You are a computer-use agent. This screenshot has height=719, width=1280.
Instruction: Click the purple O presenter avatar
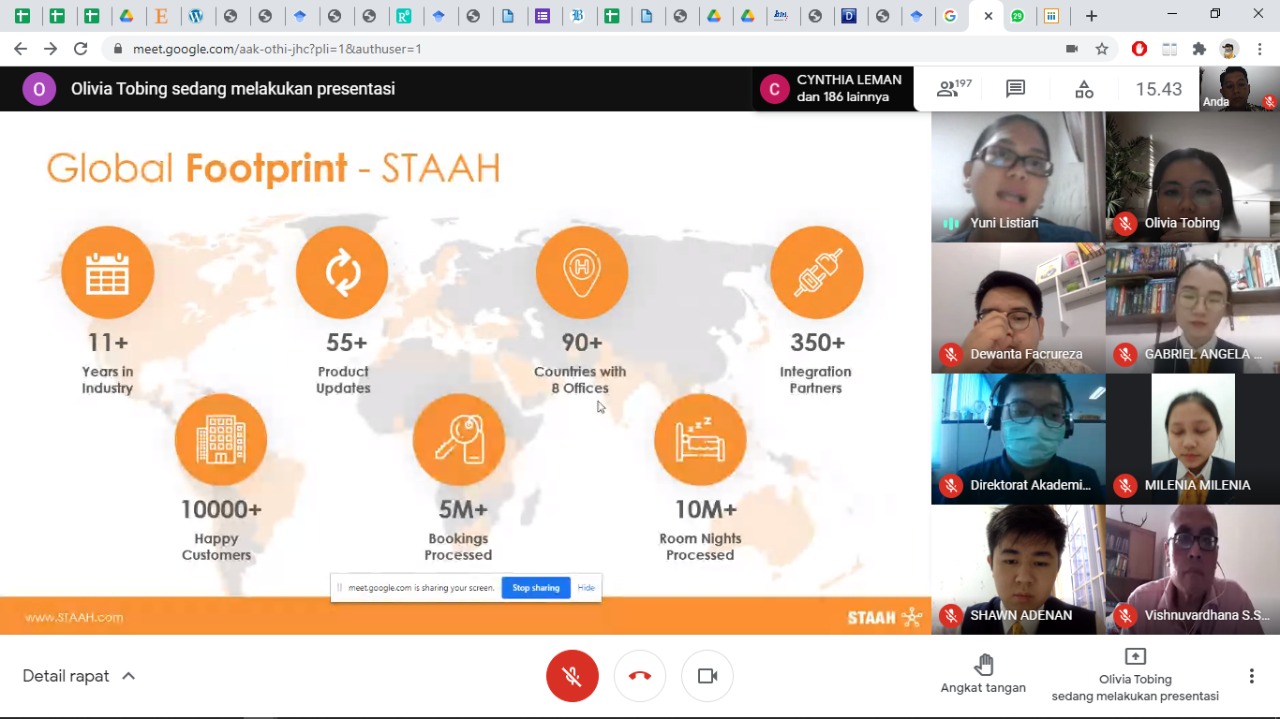pos(39,89)
